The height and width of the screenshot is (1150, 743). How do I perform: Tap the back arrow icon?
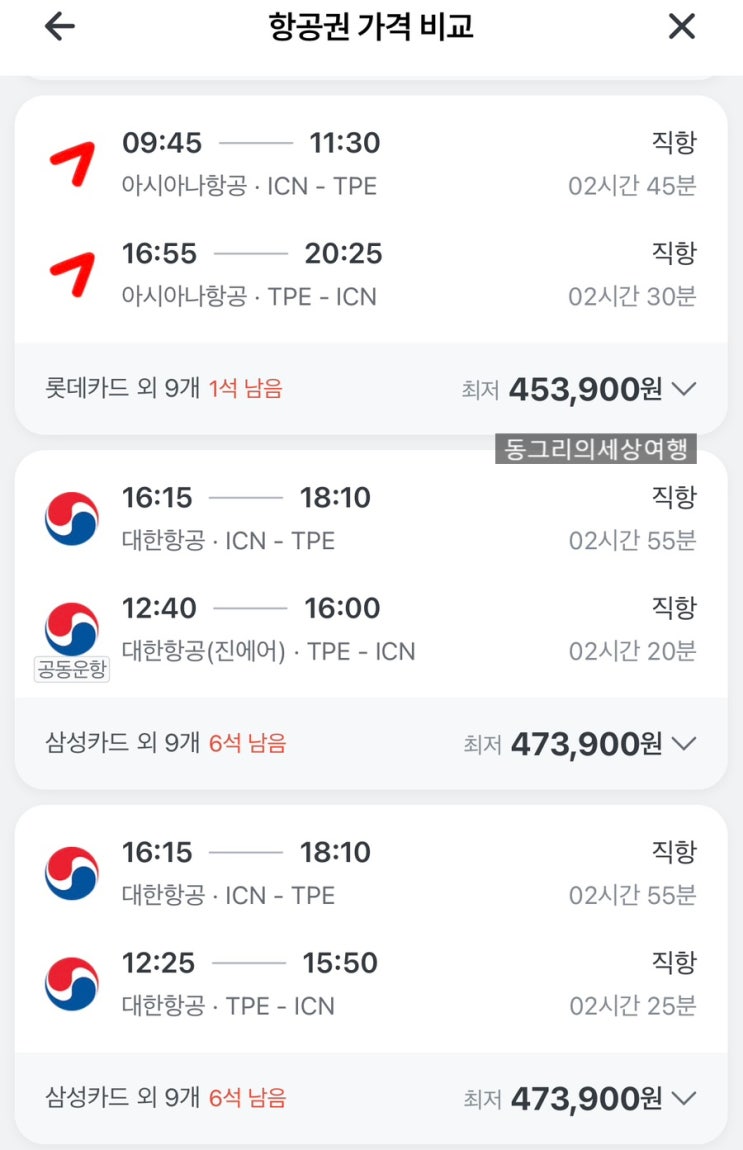pos(60,27)
